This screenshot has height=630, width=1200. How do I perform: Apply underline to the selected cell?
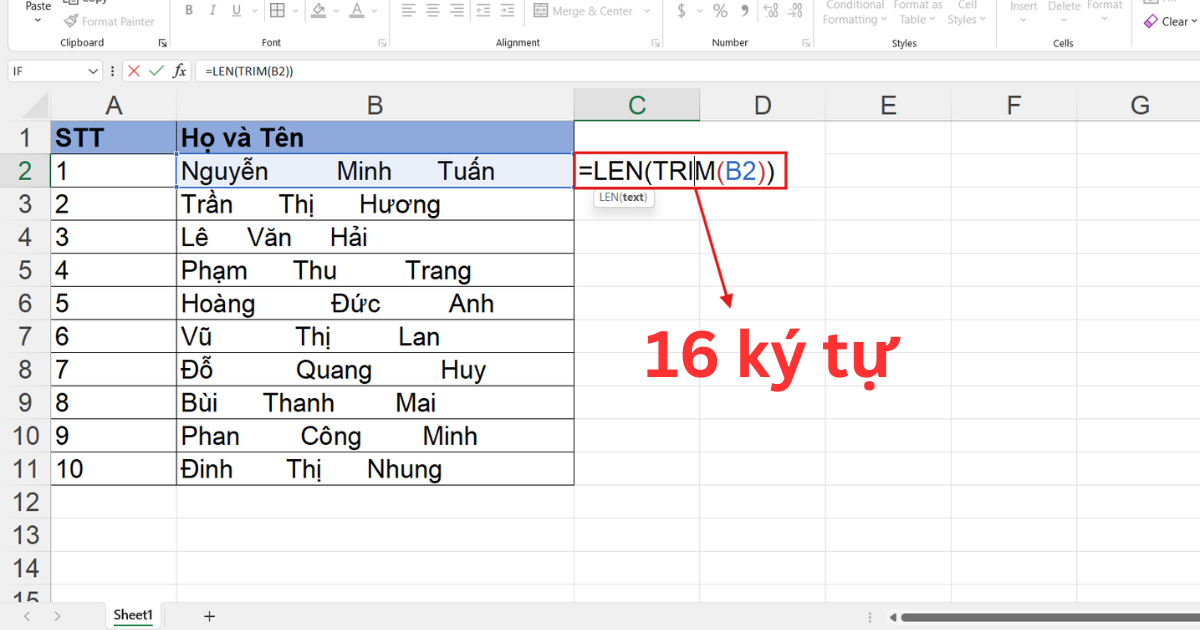[234, 11]
